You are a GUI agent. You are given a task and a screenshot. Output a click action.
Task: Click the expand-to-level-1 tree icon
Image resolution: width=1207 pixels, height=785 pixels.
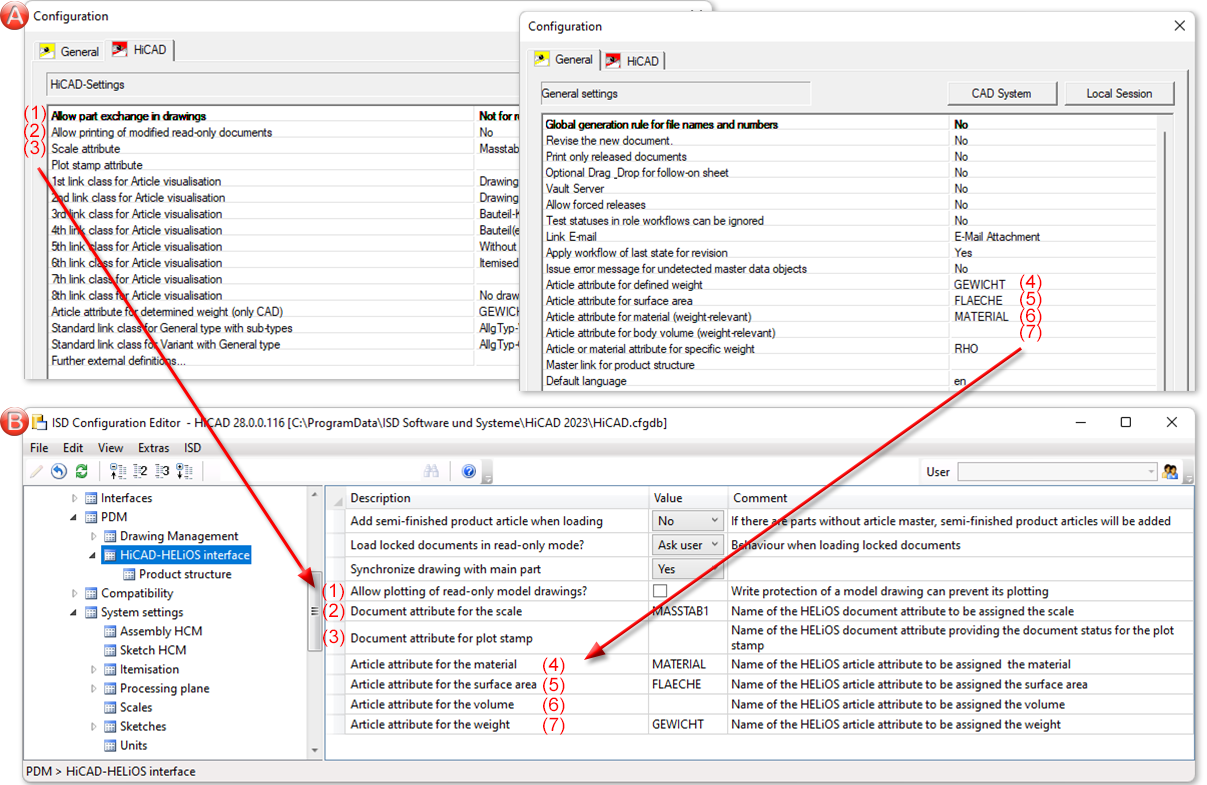tap(117, 471)
